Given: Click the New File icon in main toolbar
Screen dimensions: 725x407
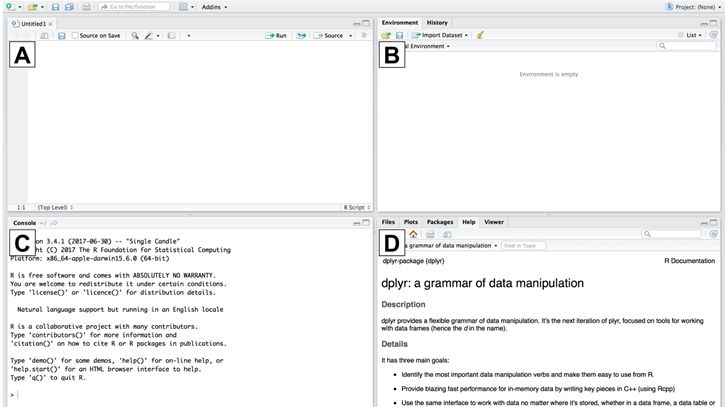Looking at the screenshot, I should click(x=9, y=7).
